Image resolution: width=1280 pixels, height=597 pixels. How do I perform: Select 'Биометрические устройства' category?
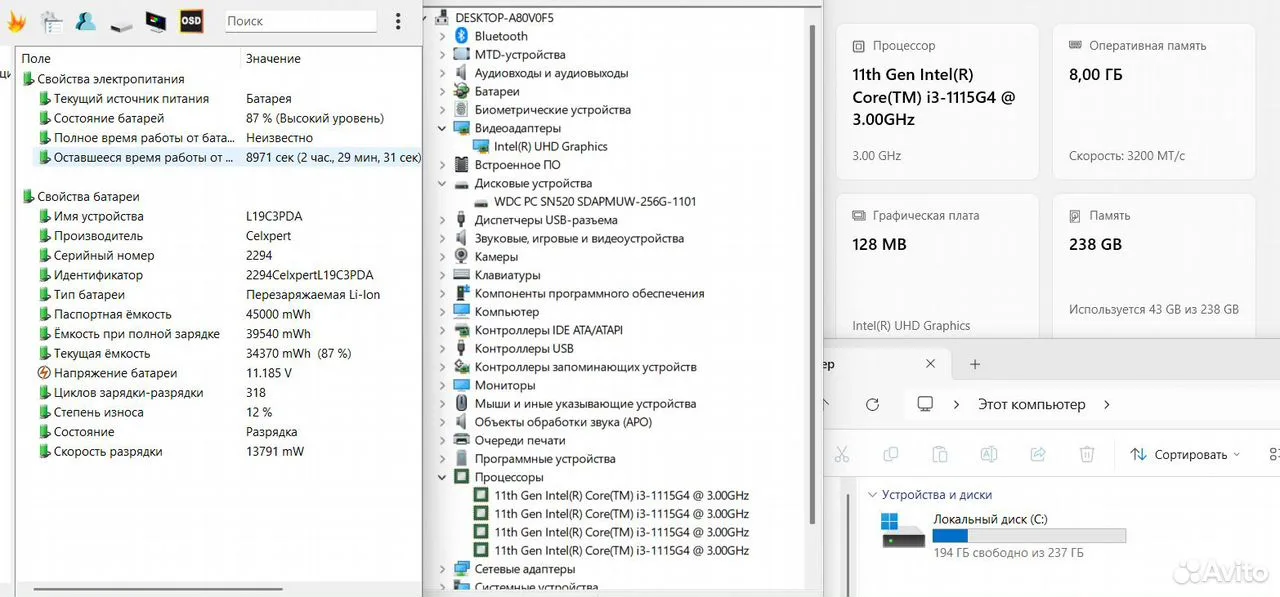click(x=553, y=110)
